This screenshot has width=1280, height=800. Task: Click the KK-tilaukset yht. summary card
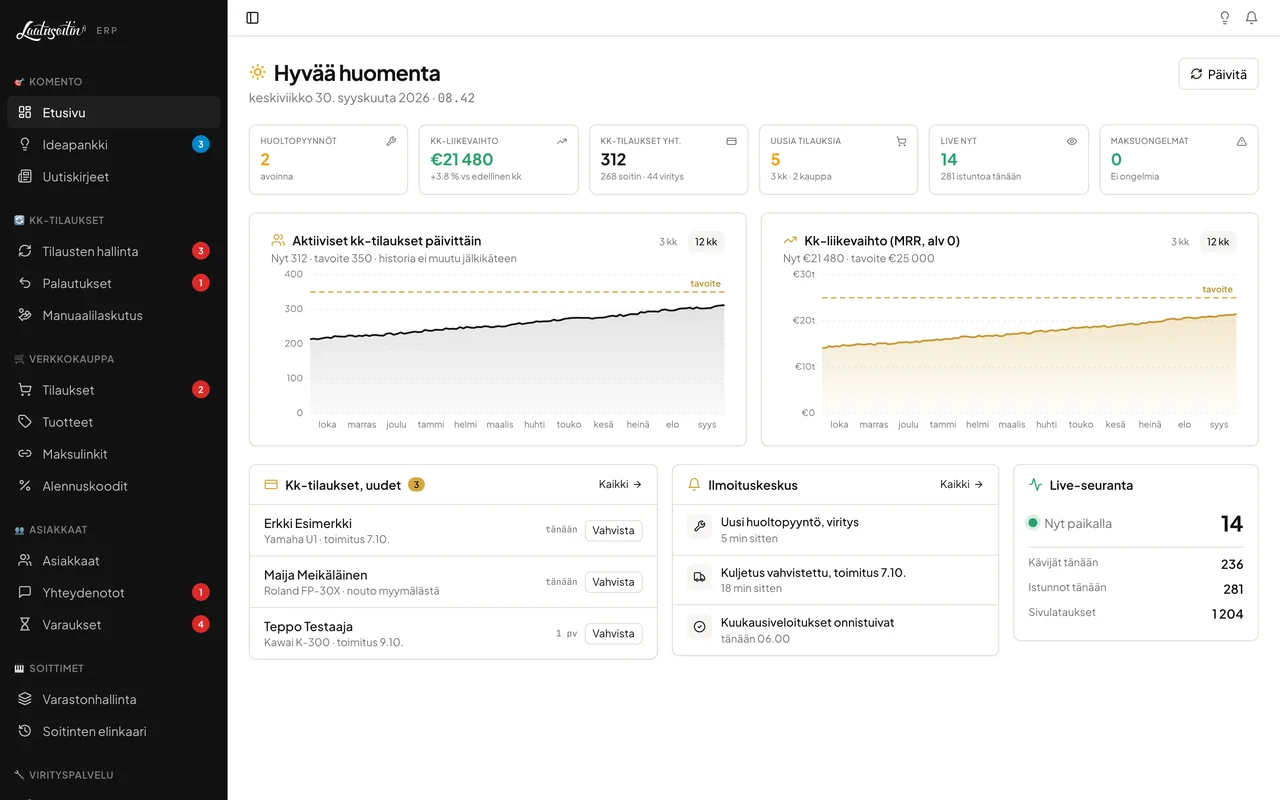click(x=668, y=159)
